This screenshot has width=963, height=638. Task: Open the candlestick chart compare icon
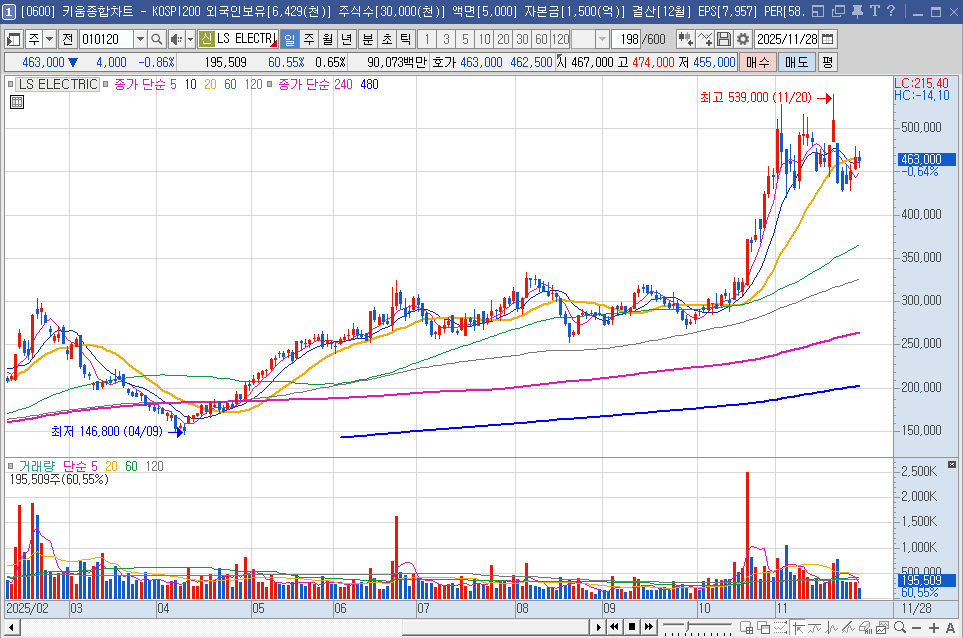click(x=685, y=39)
